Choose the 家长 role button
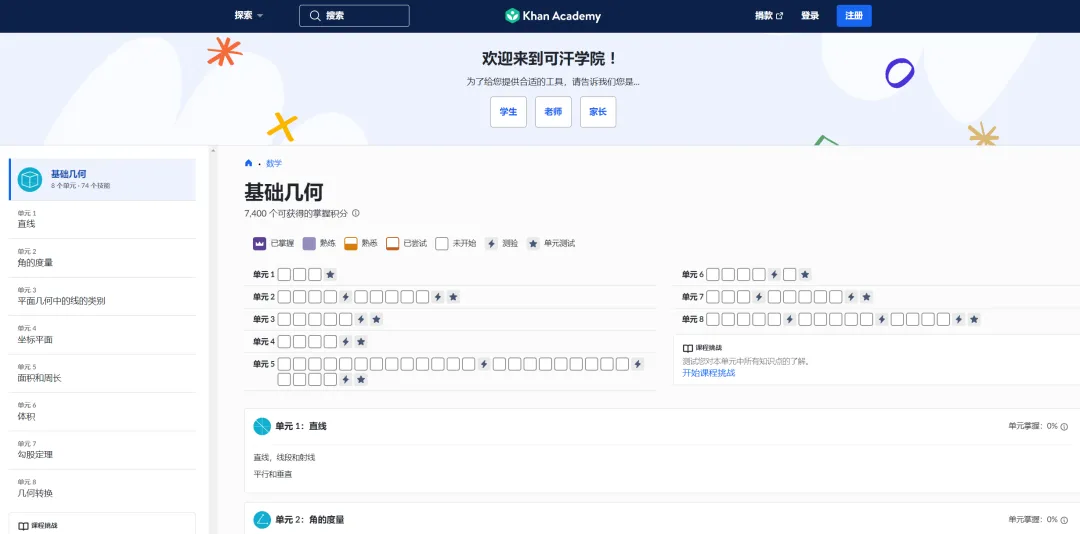This screenshot has width=1080, height=534. click(x=598, y=112)
